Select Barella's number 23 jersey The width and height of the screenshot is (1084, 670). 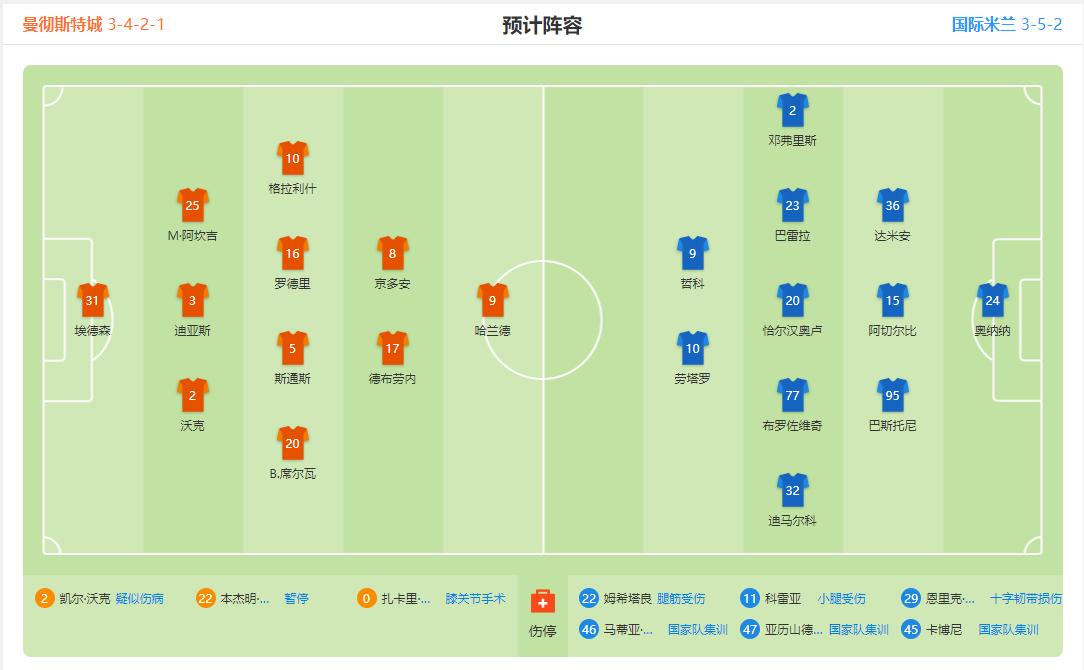[x=792, y=206]
